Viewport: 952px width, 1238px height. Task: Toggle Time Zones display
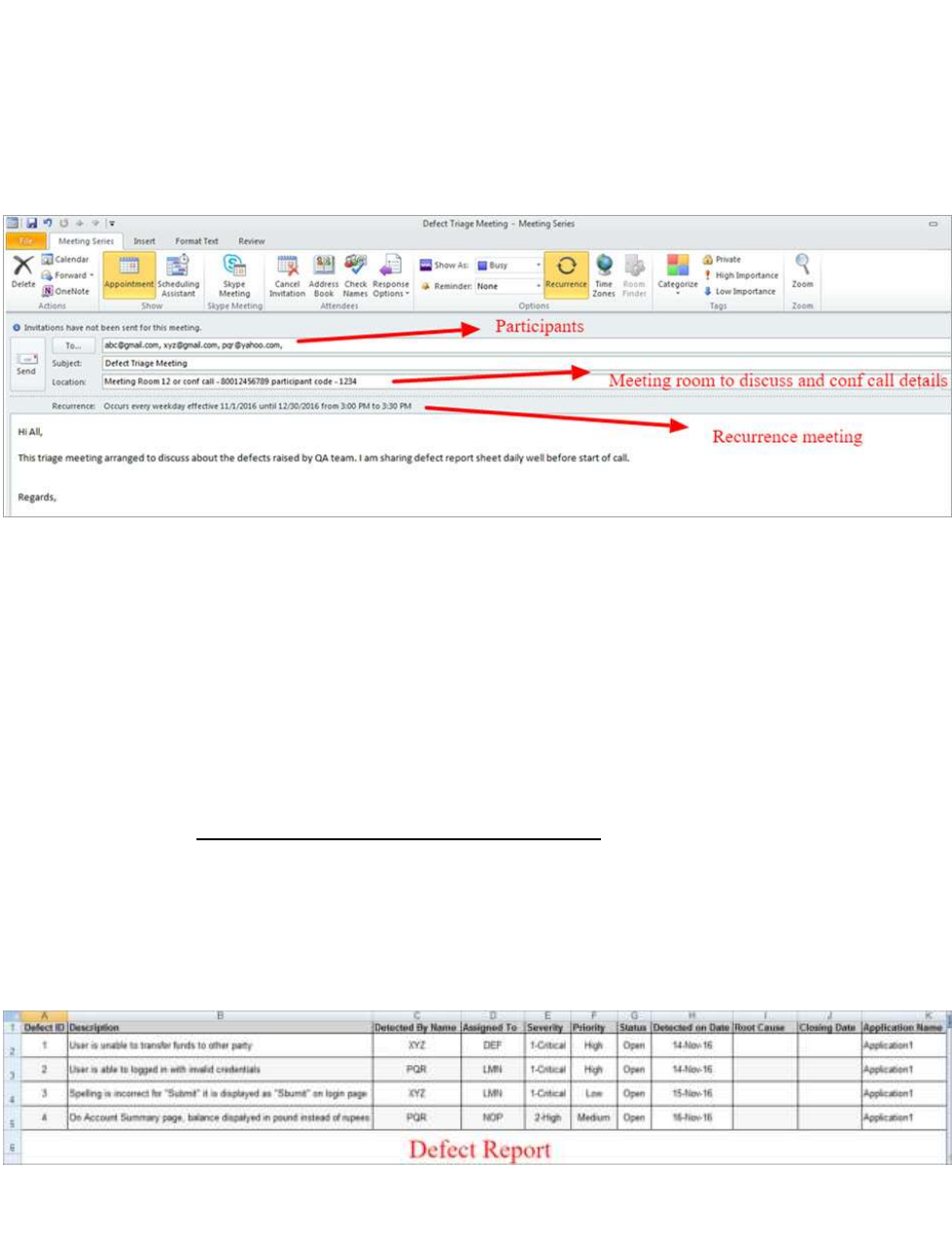(x=604, y=275)
